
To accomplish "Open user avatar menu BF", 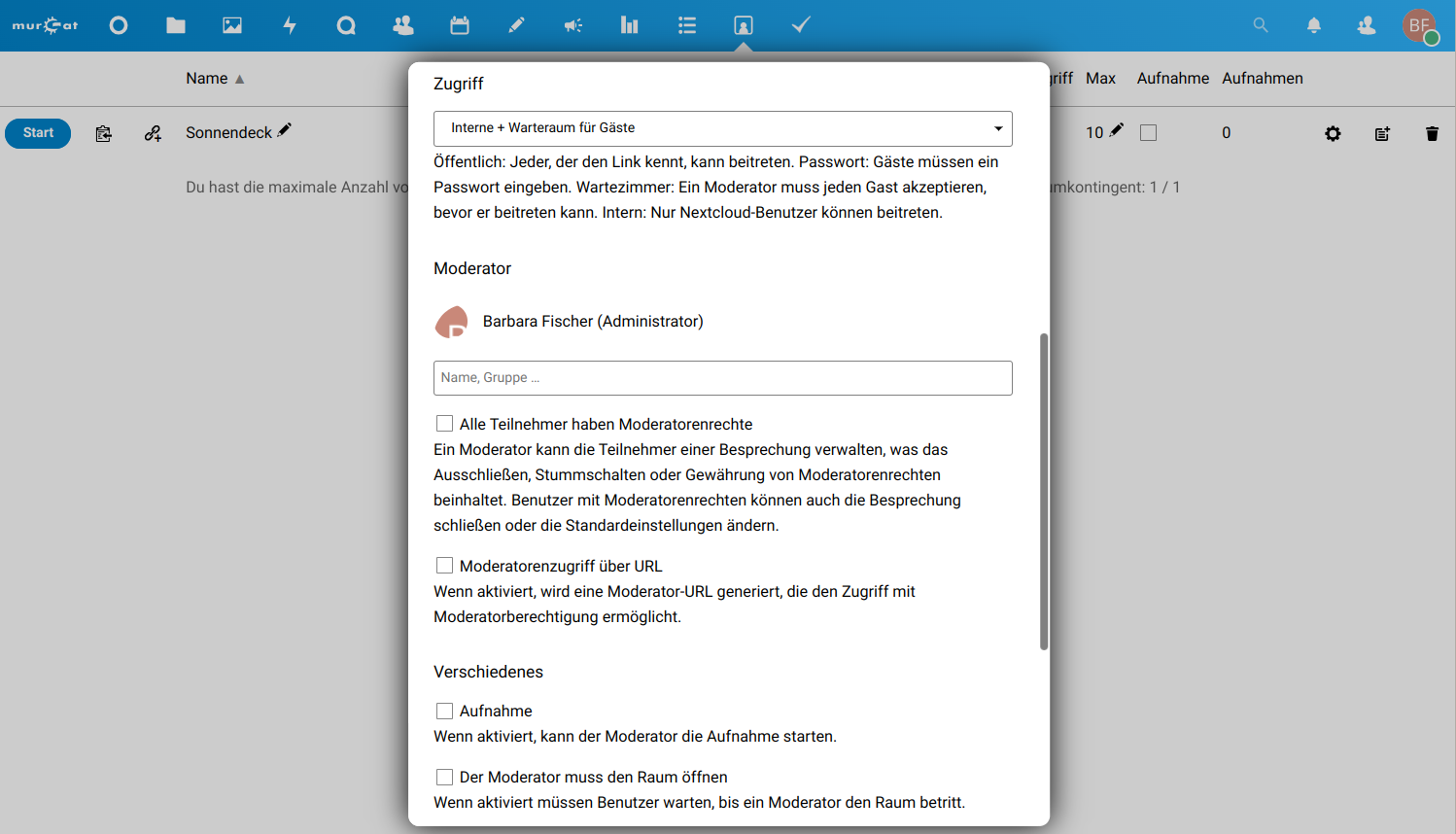I will click(1419, 25).
